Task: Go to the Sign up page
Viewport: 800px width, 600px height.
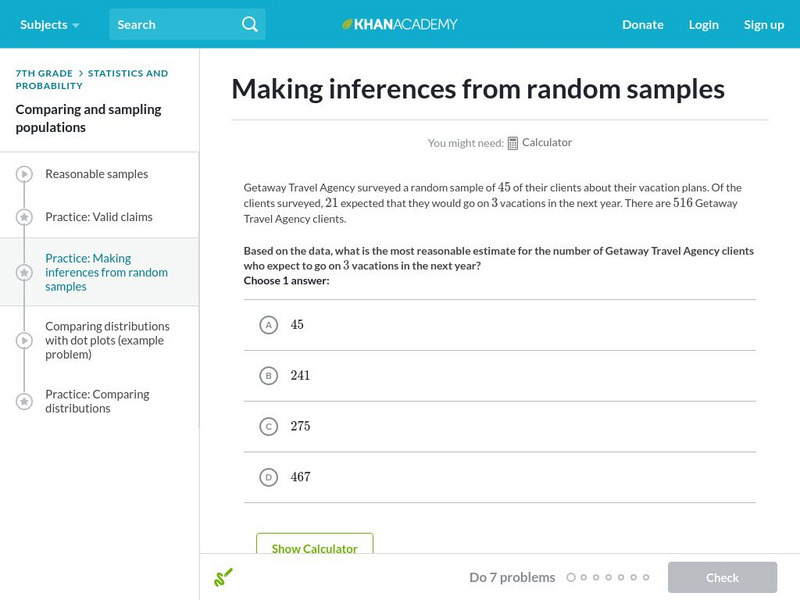Action: pos(764,24)
